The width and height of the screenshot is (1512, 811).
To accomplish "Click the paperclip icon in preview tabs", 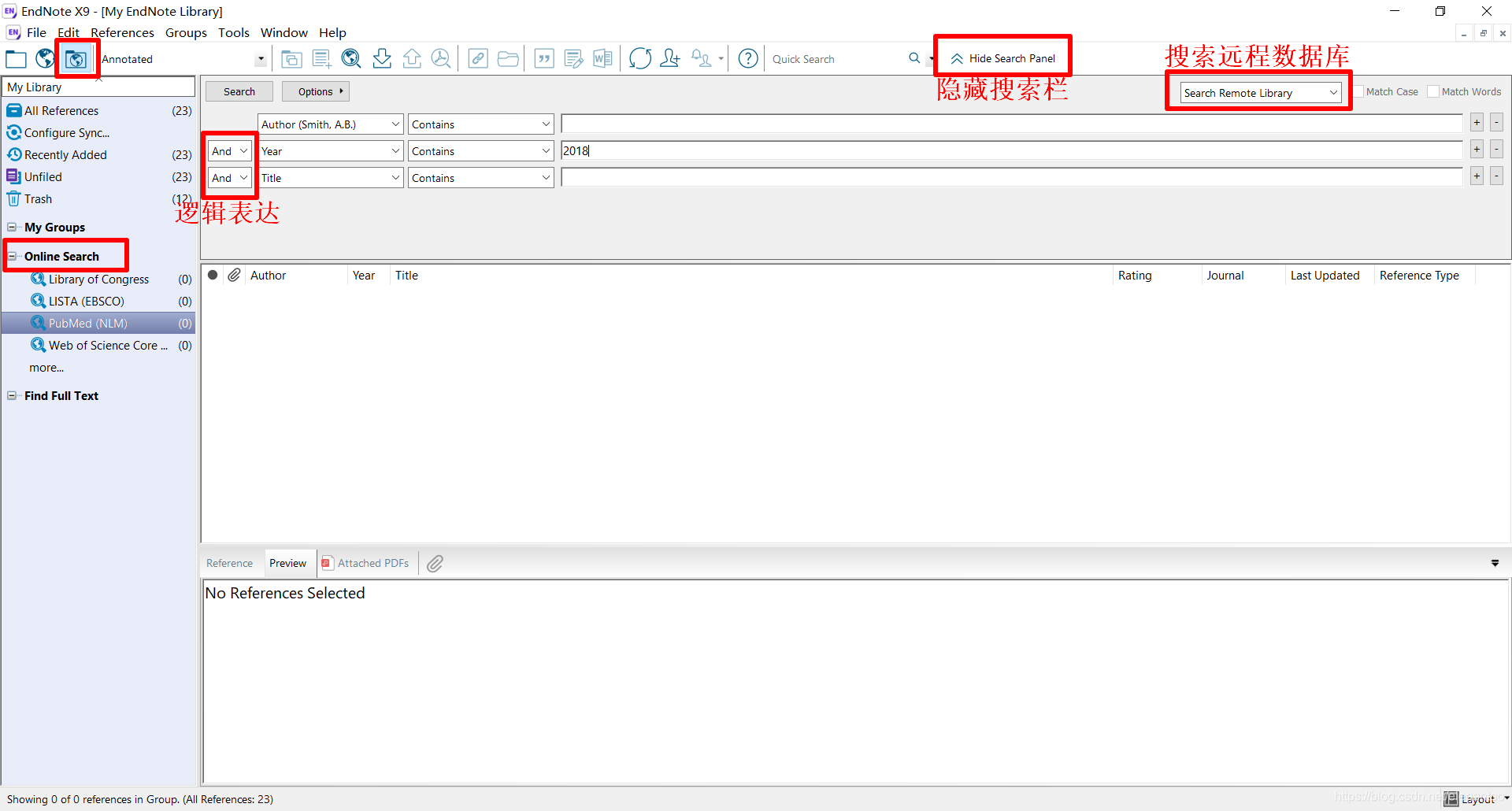I will coord(435,564).
